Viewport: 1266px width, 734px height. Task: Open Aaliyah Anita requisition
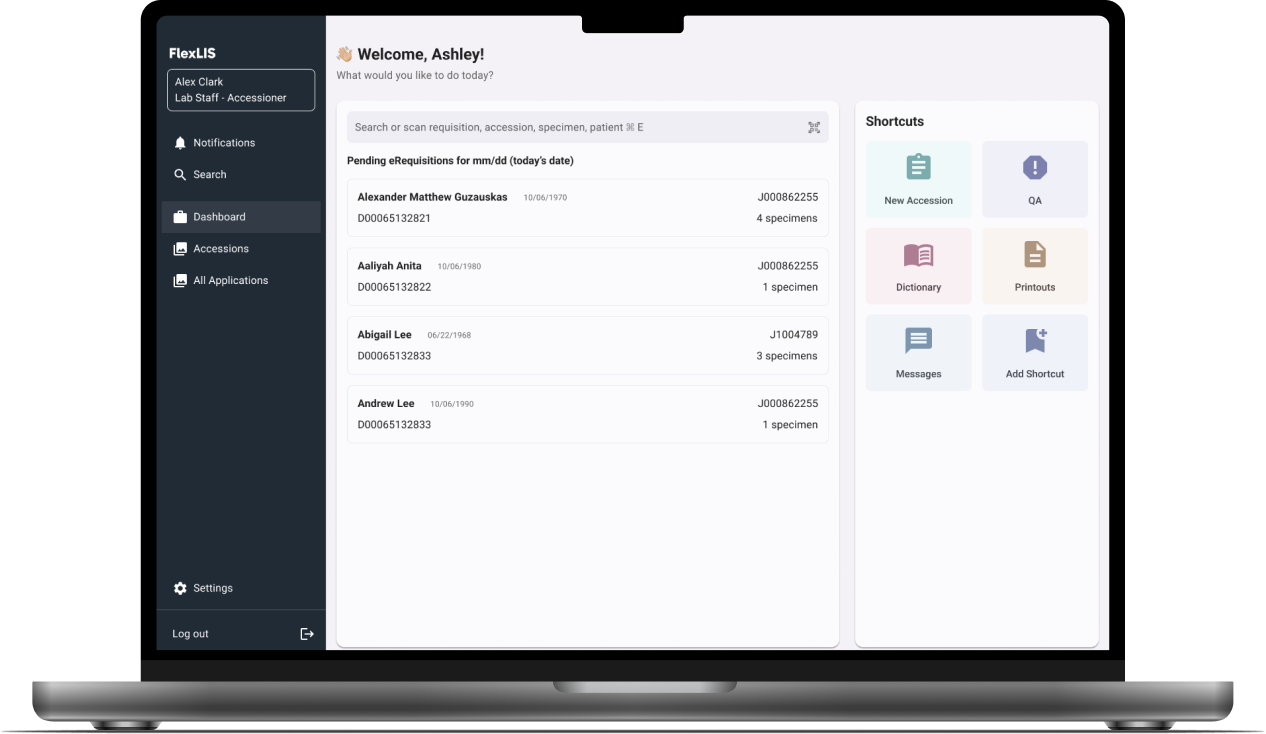pyautogui.click(x=587, y=277)
